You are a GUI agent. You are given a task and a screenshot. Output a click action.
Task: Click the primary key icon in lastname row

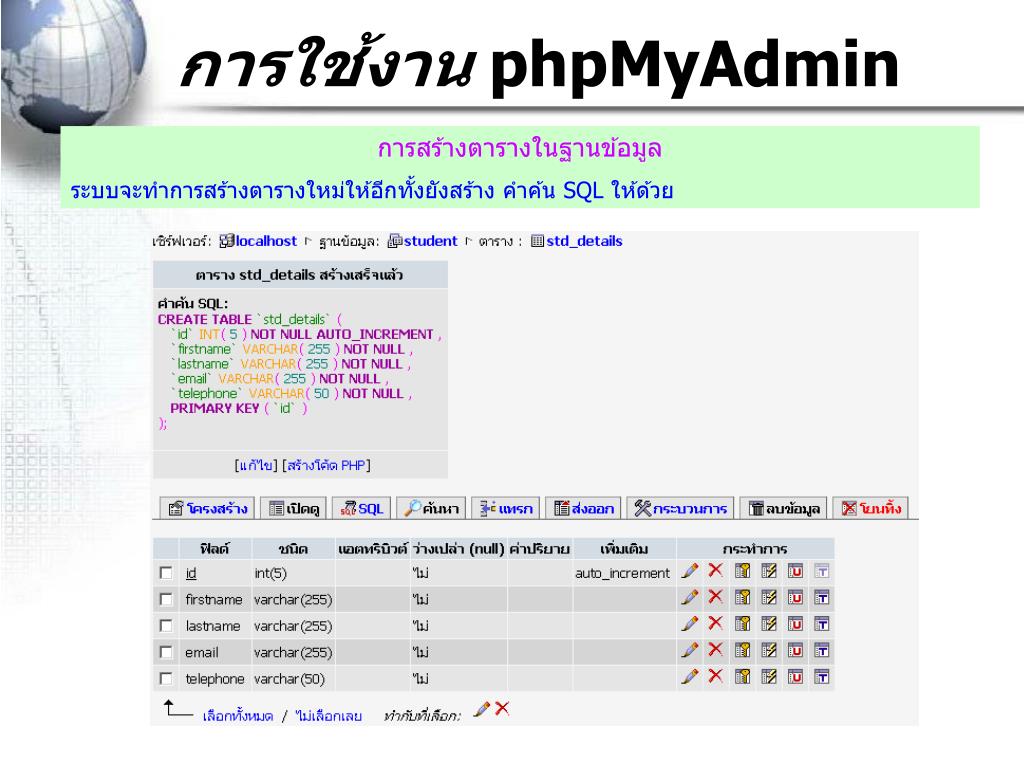pyautogui.click(x=743, y=624)
